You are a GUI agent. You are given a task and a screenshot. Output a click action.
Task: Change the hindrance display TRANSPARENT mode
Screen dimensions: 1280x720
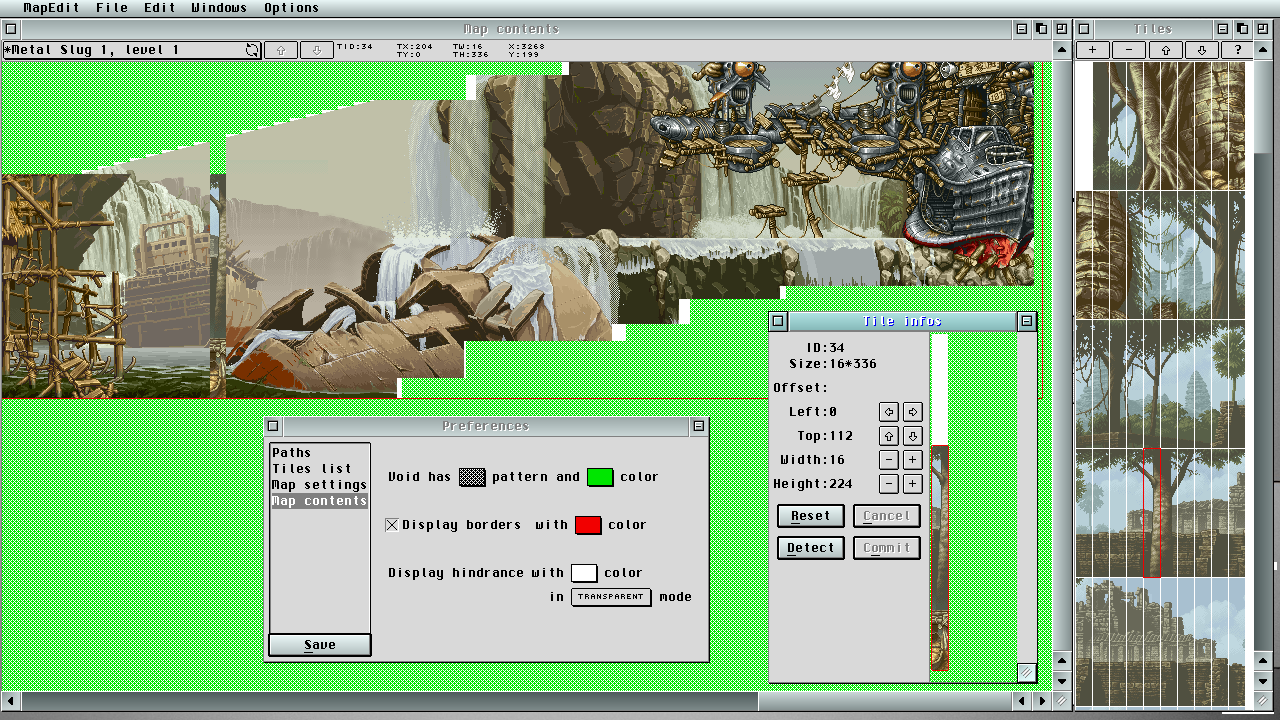[611, 597]
